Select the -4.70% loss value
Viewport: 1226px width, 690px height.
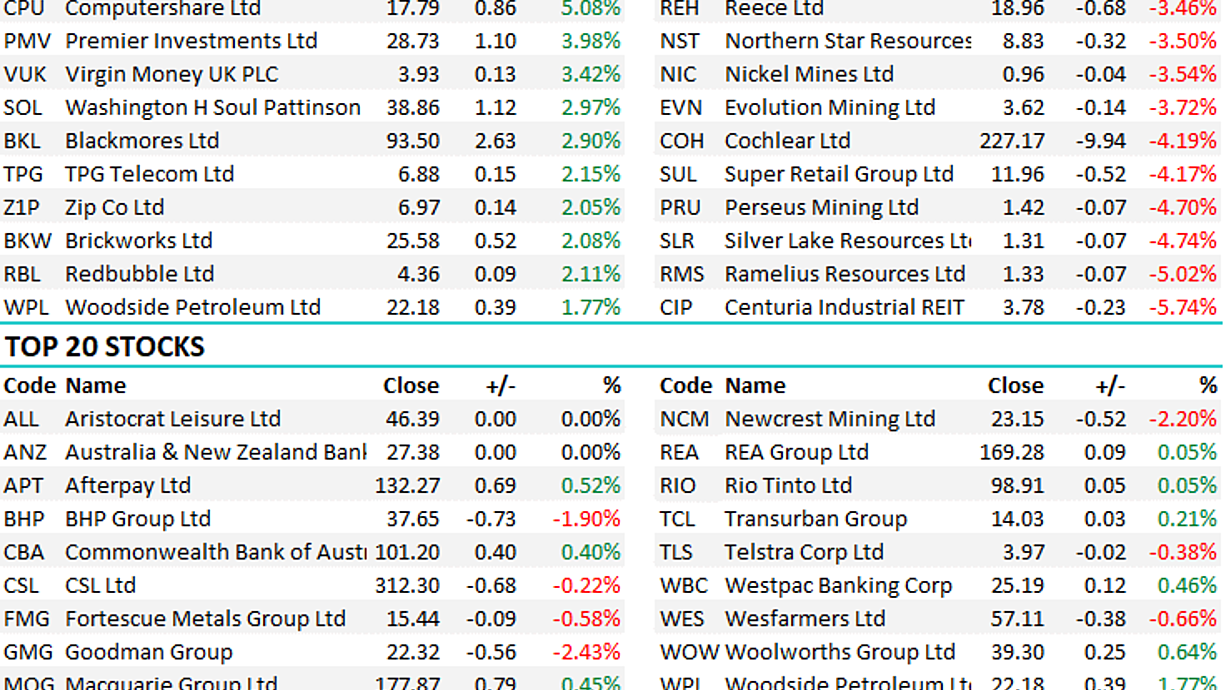[x=1183, y=207]
